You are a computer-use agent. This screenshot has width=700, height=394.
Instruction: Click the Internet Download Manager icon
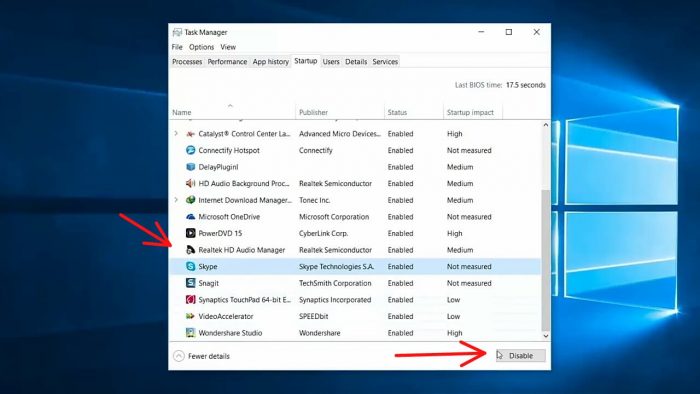(x=191, y=200)
